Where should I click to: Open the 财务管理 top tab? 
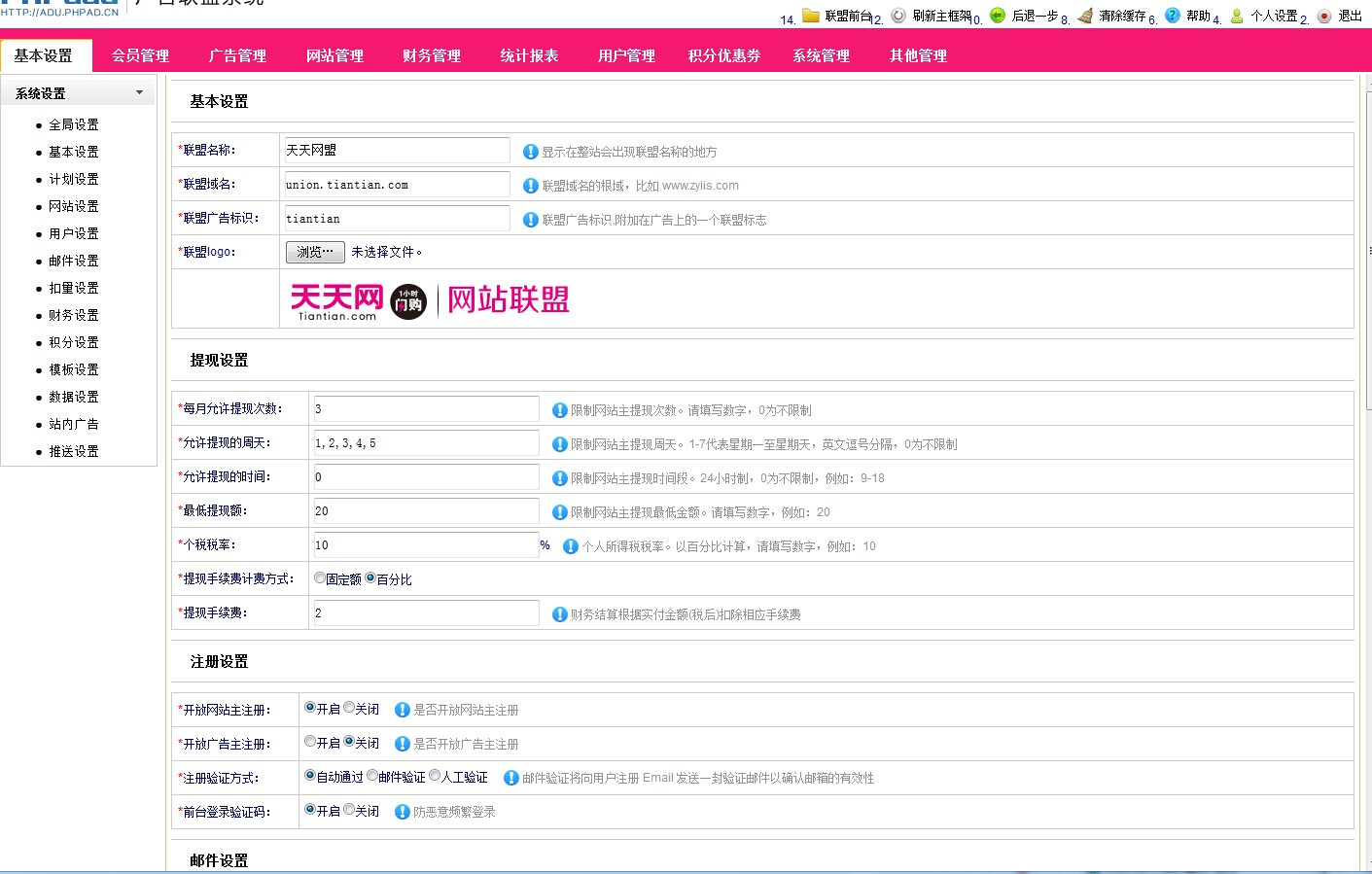pos(433,55)
